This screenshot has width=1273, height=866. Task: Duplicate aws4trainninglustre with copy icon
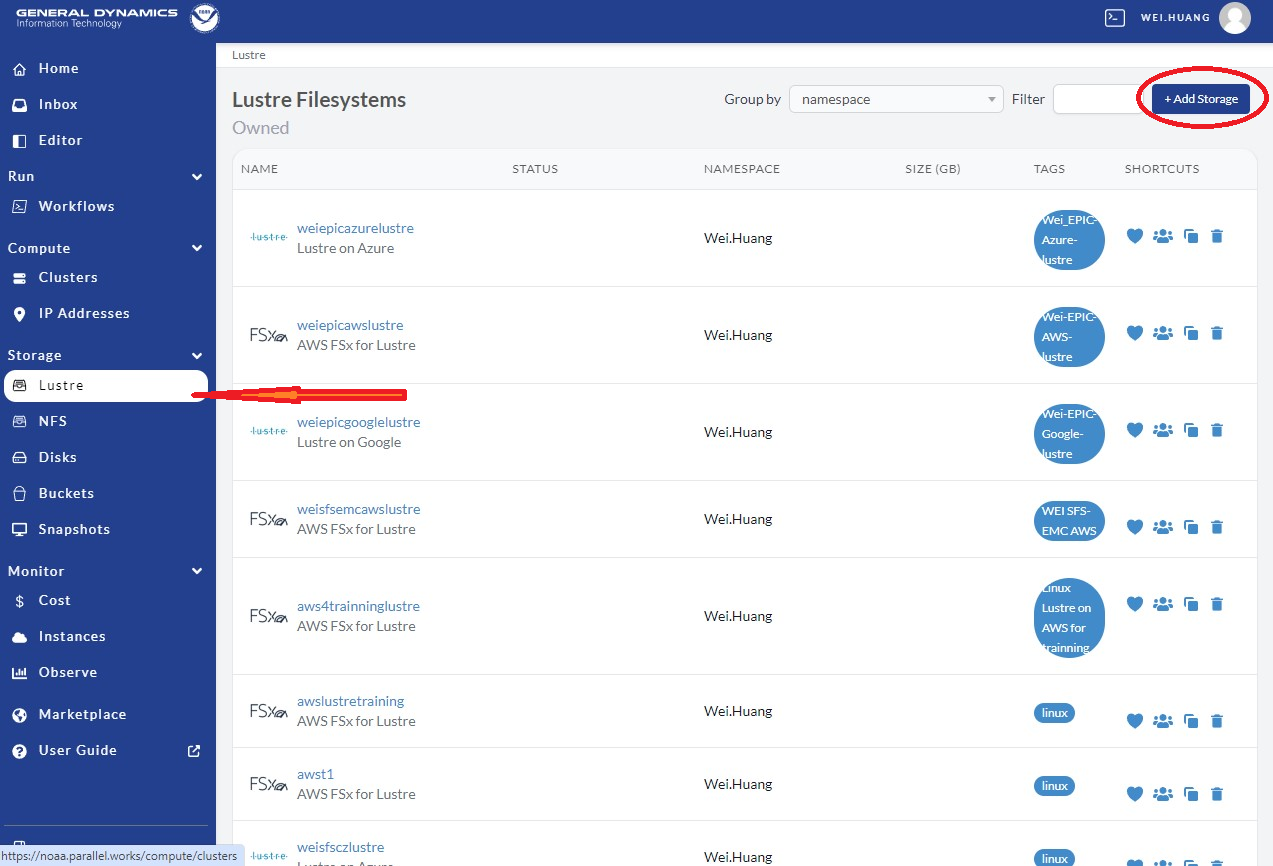pyautogui.click(x=1191, y=605)
